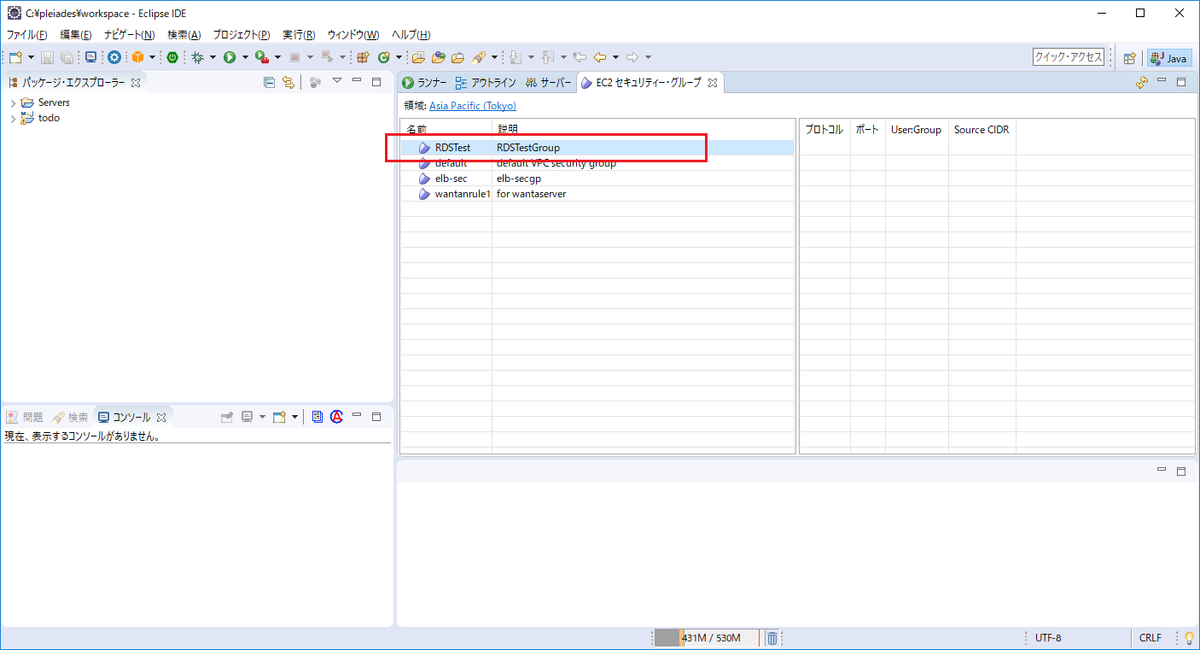Click the New Java Package toolbar icon
This screenshot has width=1200, height=650.
coord(361,58)
